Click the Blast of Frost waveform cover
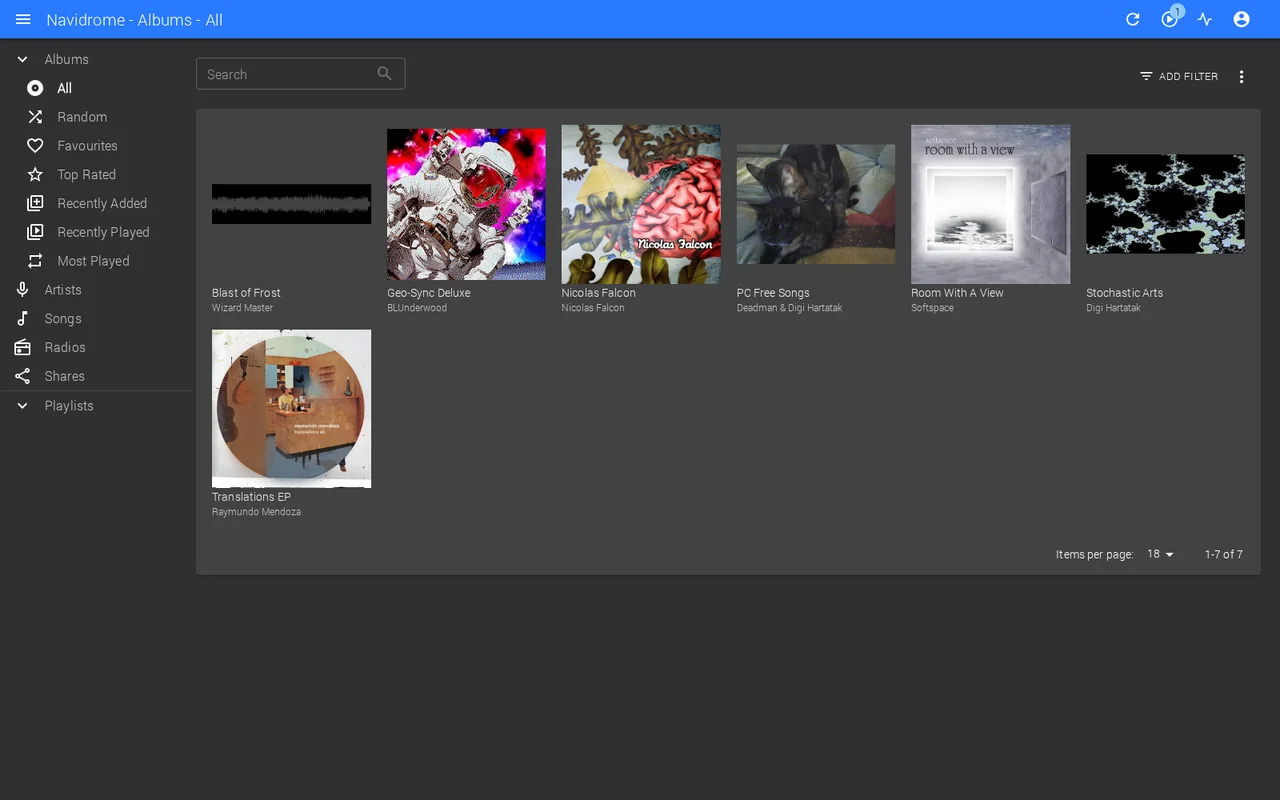The image size is (1280, 800). pos(291,204)
